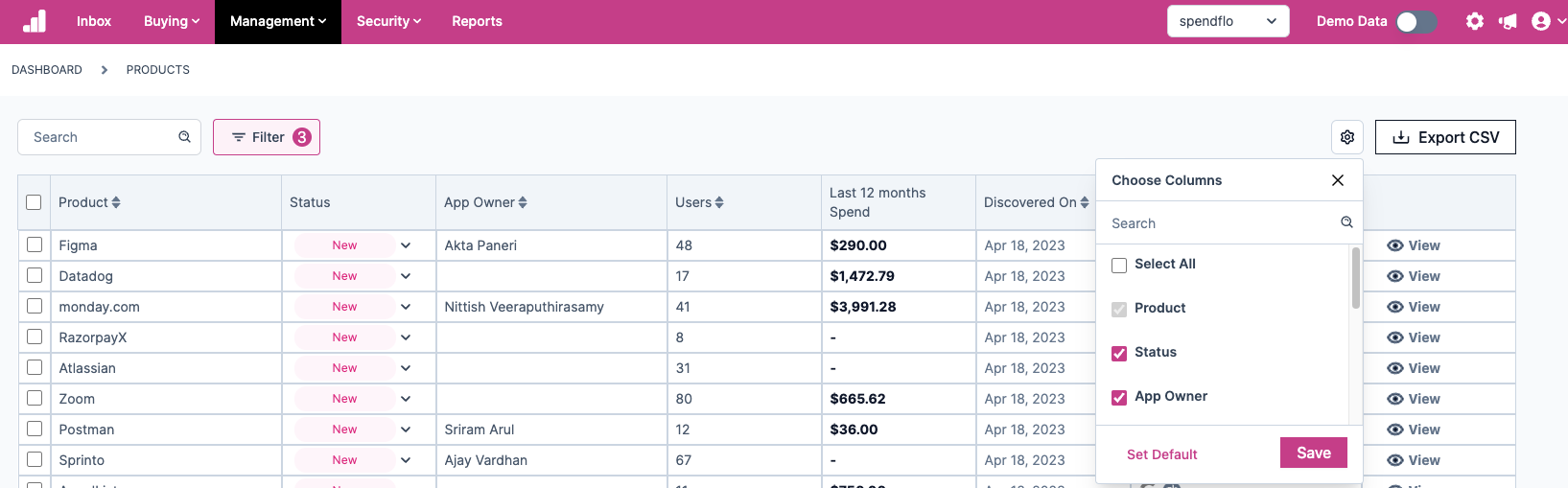Image resolution: width=1568 pixels, height=488 pixels.
Task: View the Datadog product row
Action: (1414, 276)
